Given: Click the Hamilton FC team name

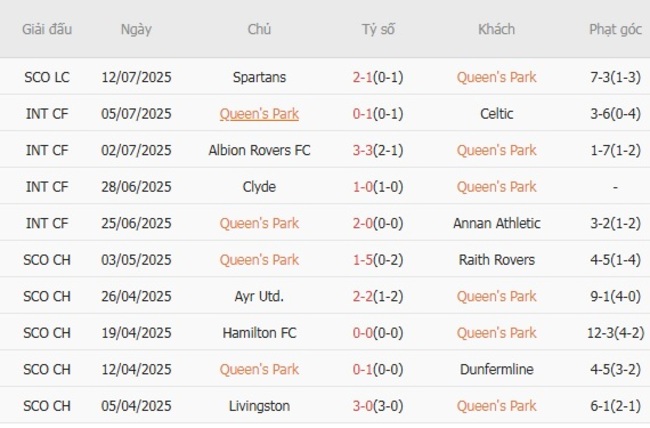Looking at the screenshot, I should pyautogui.click(x=259, y=333).
